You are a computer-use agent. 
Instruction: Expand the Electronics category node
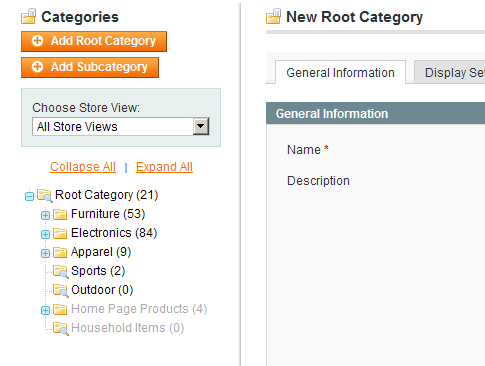[45, 234]
